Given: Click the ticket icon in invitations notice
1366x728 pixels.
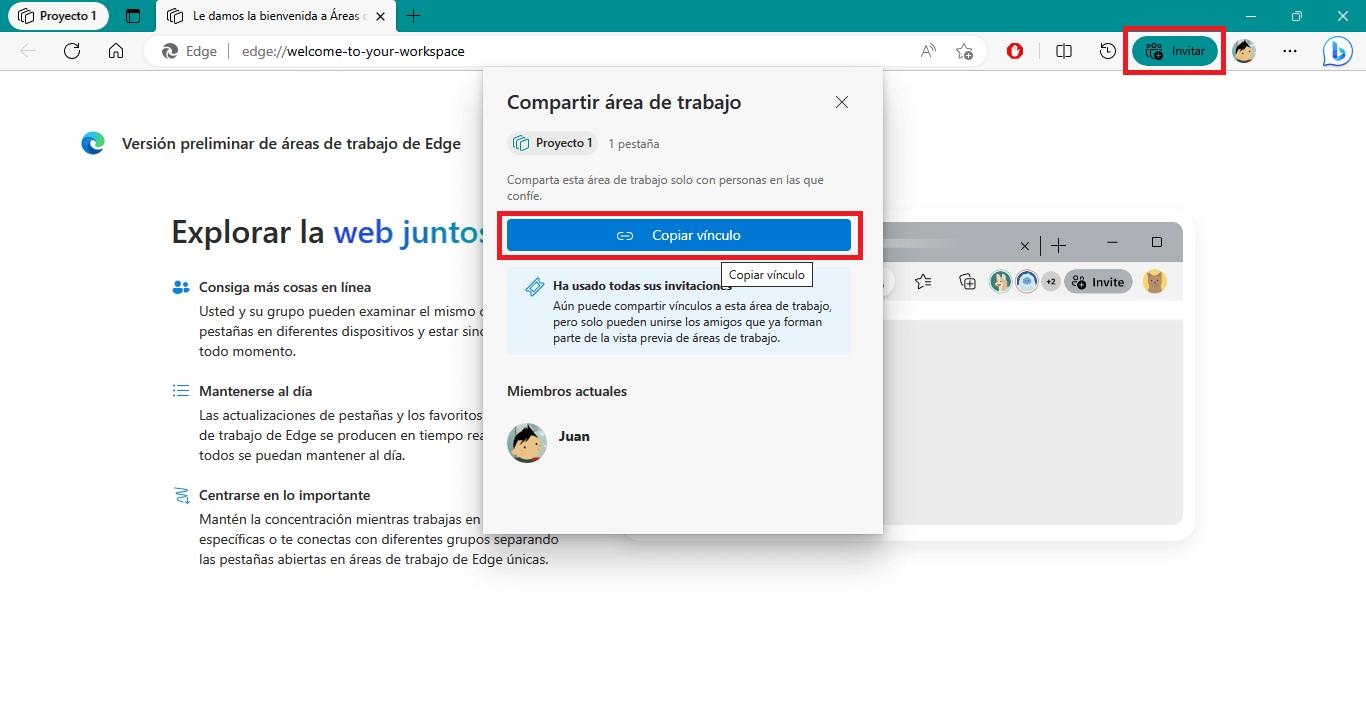Looking at the screenshot, I should coord(534,288).
